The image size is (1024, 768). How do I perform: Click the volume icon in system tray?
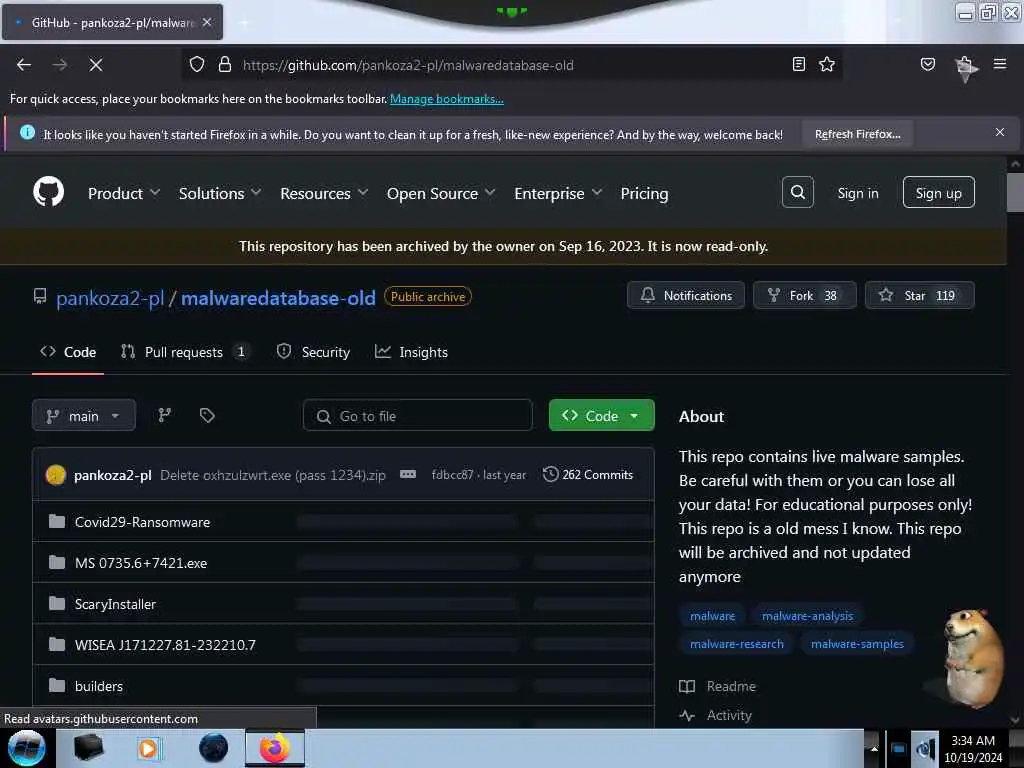[x=925, y=748]
